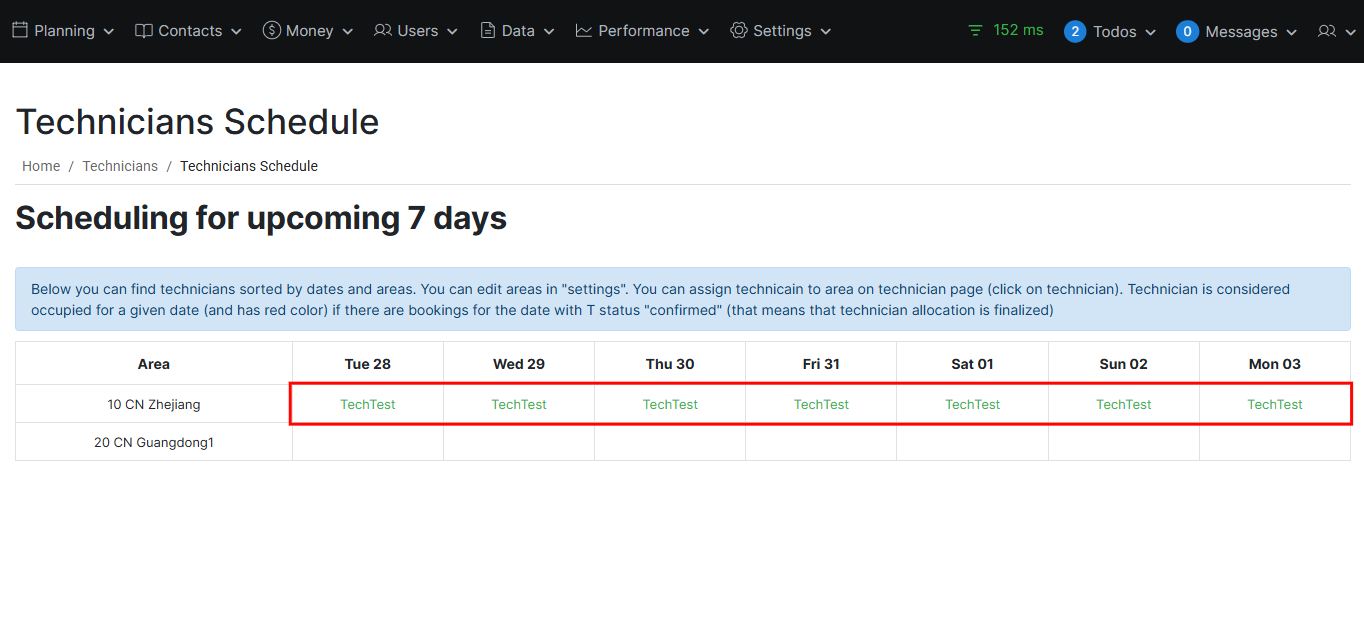
Task: Click the green filter icon near 152 ms
Action: 975,31
